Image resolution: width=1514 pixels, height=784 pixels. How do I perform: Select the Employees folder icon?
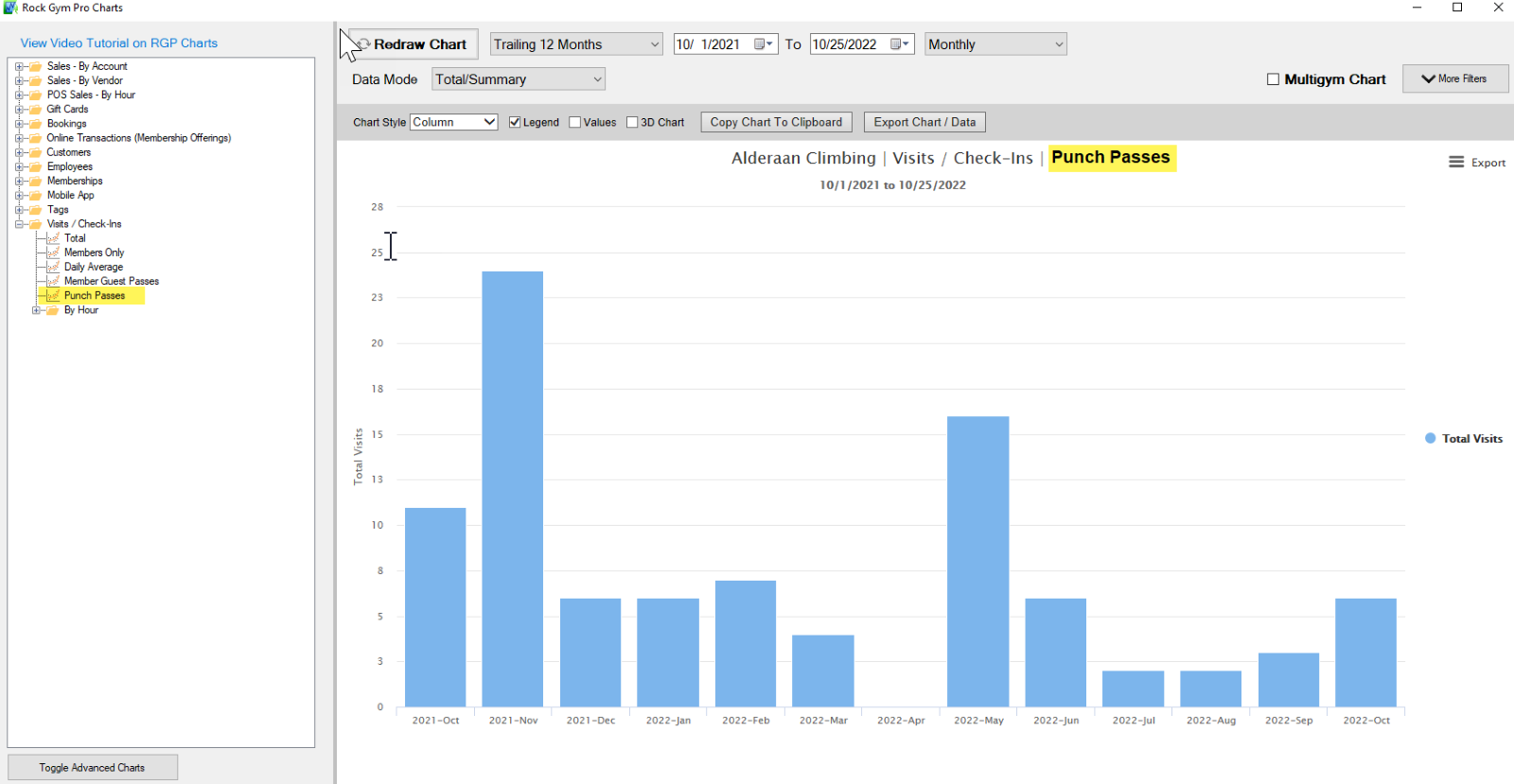36,166
